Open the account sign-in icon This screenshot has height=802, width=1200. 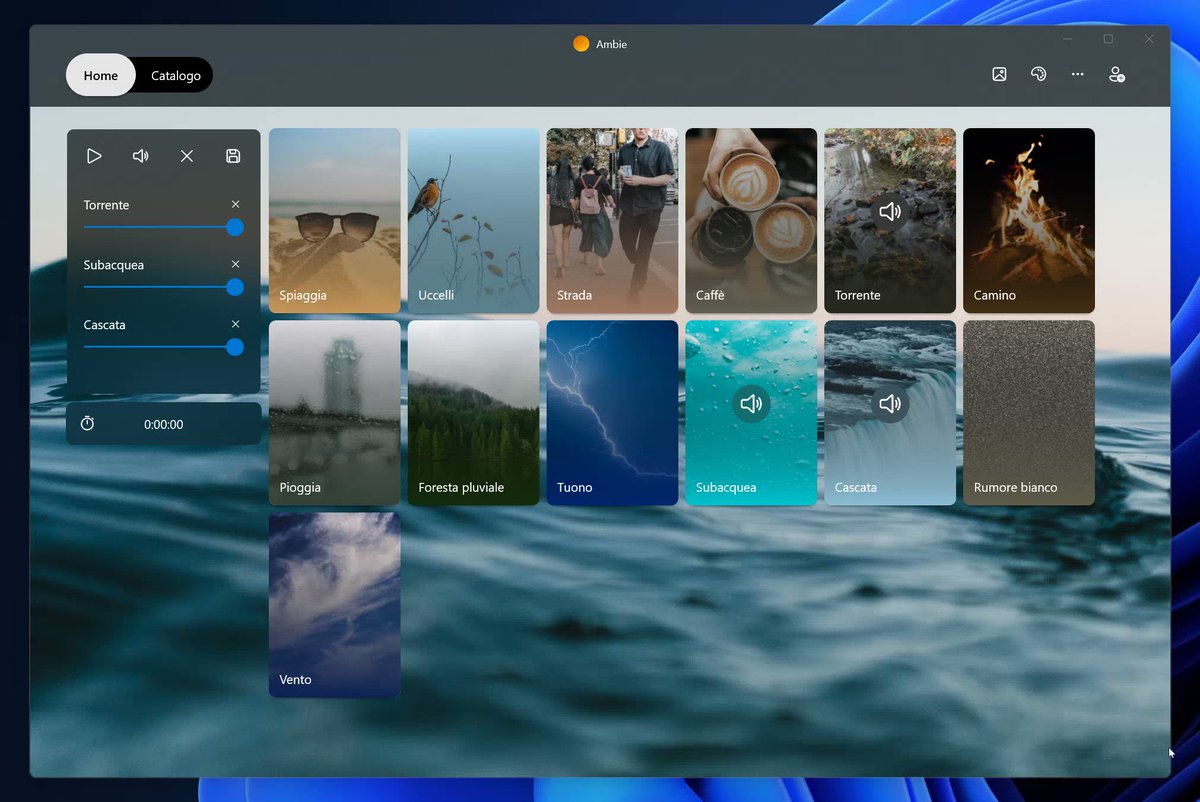(x=1117, y=74)
